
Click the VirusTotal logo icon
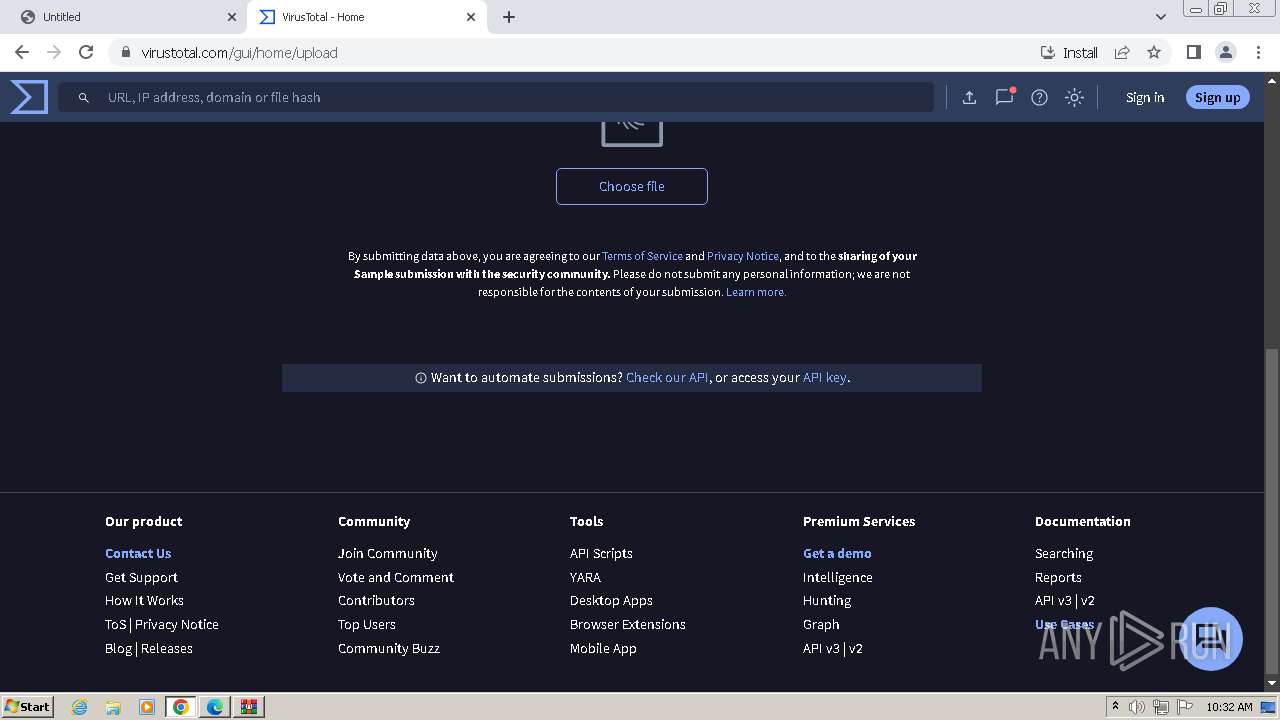[29, 97]
